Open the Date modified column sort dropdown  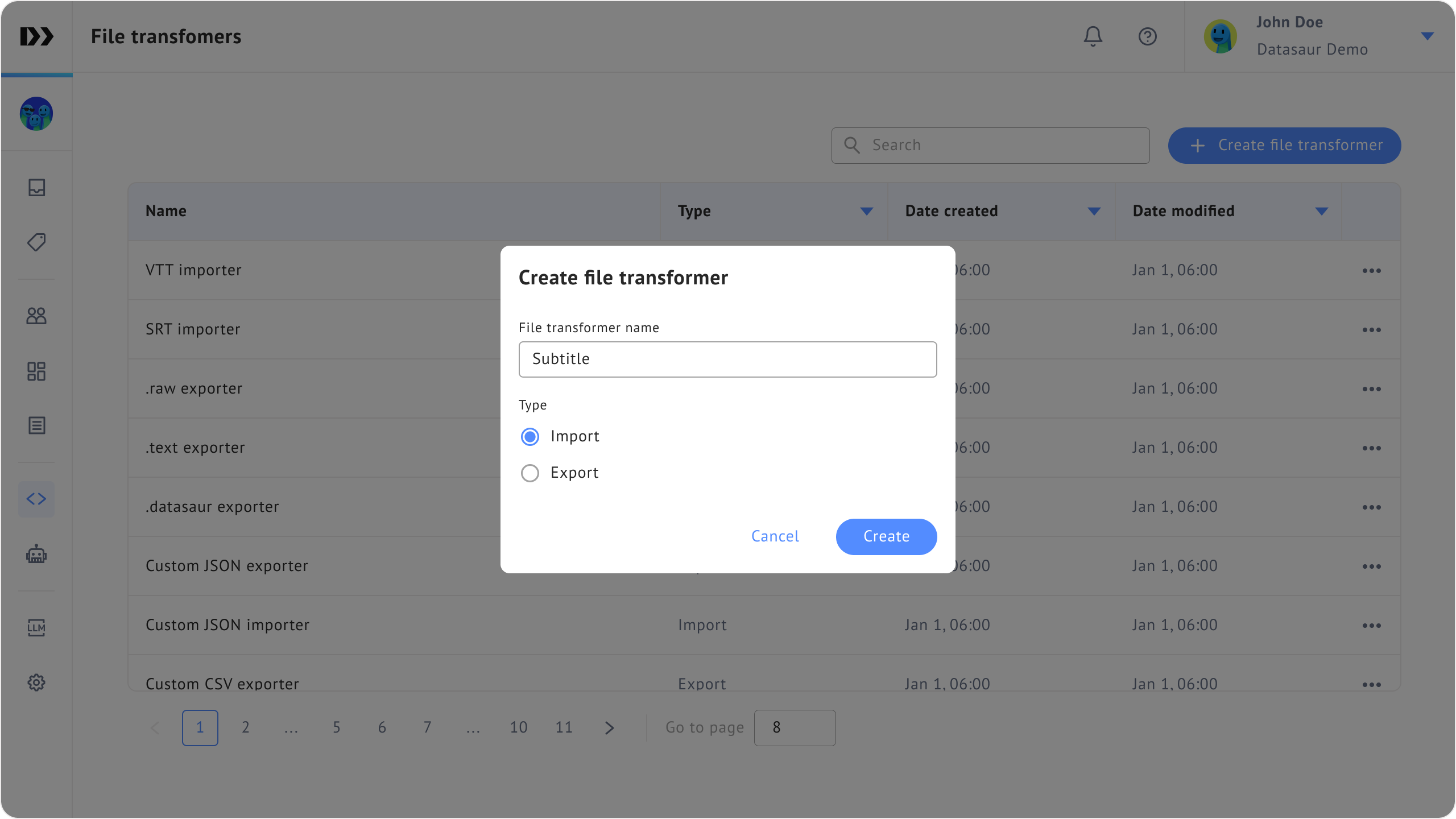[1321, 212]
